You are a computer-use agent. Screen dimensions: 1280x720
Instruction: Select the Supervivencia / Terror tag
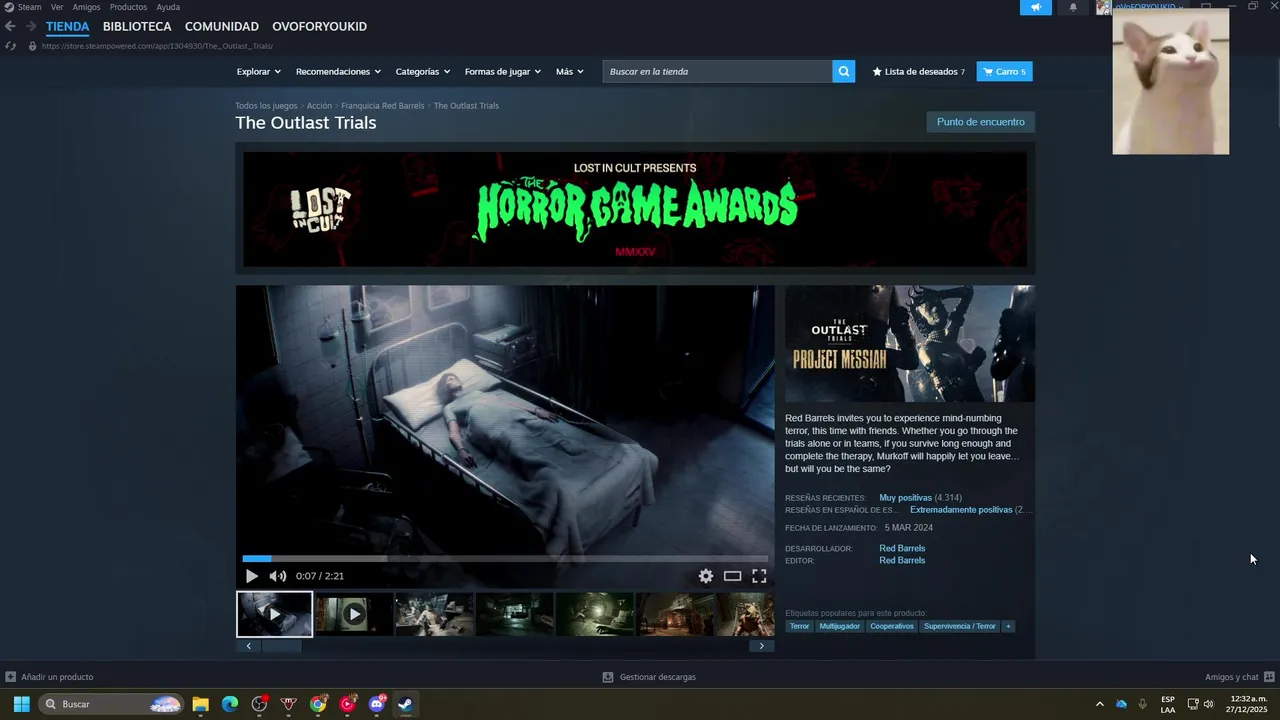pyautogui.click(x=960, y=626)
